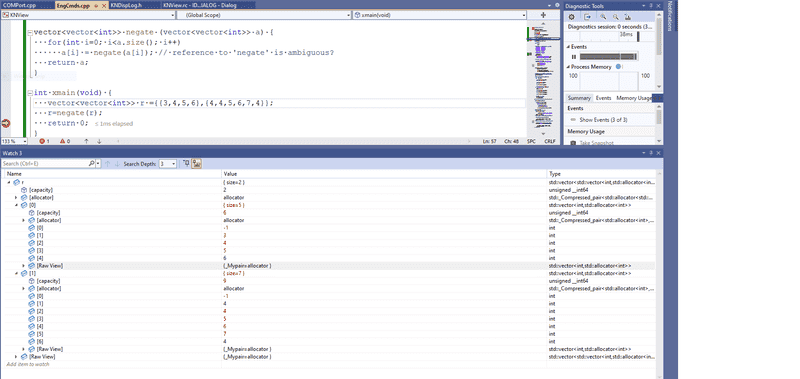Click the Show Events (3 of 3) link
Viewport: 800px width, 379px height.
(x=603, y=120)
